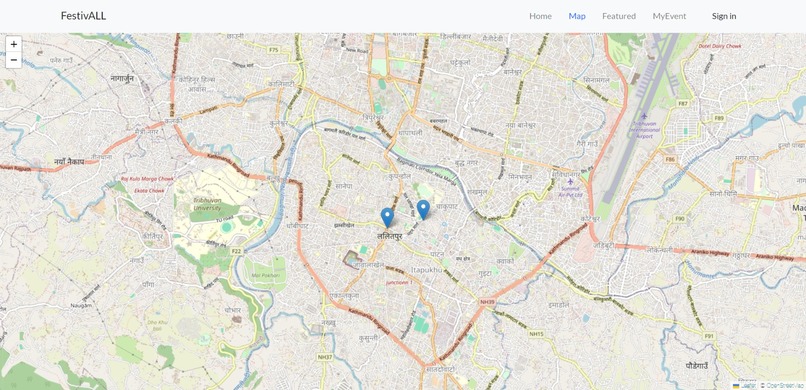This screenshot has width=806, height=390.
Task: Select the map marker above the ललितपुर label
Action: click(388, 217)
